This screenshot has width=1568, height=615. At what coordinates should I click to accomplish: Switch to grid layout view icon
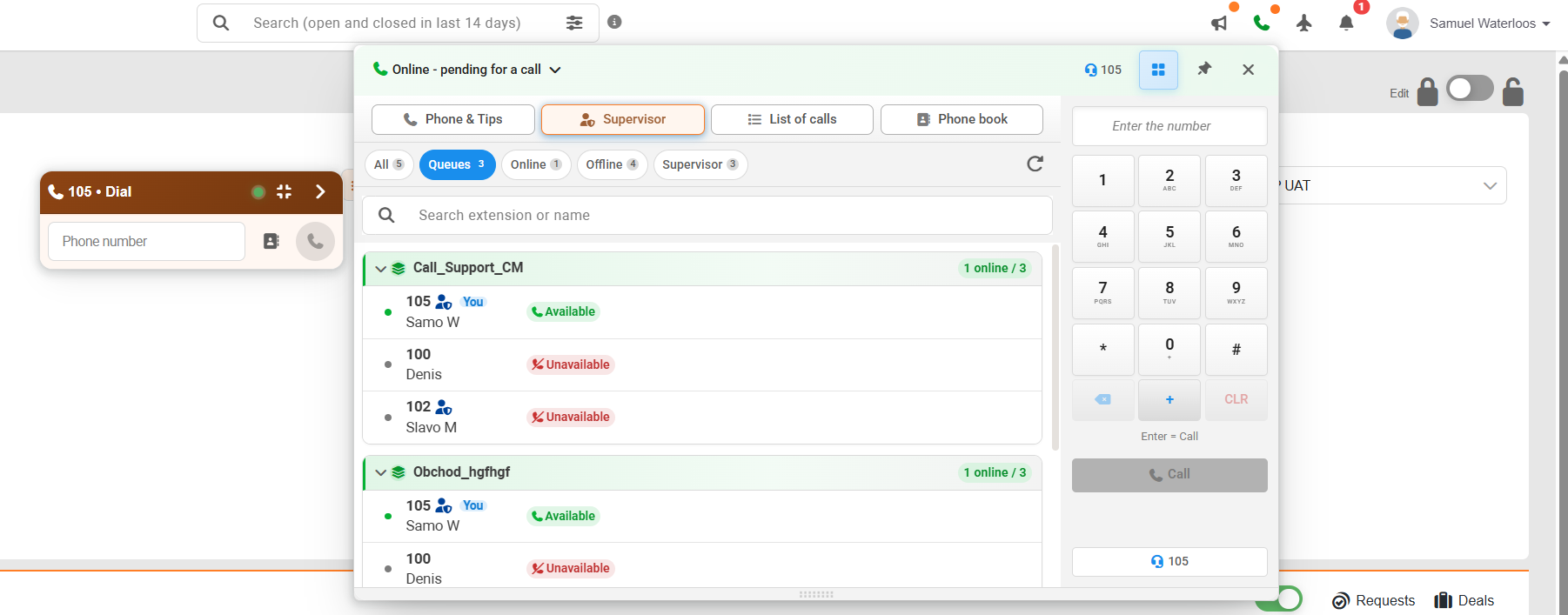[x=1158, y=70]
